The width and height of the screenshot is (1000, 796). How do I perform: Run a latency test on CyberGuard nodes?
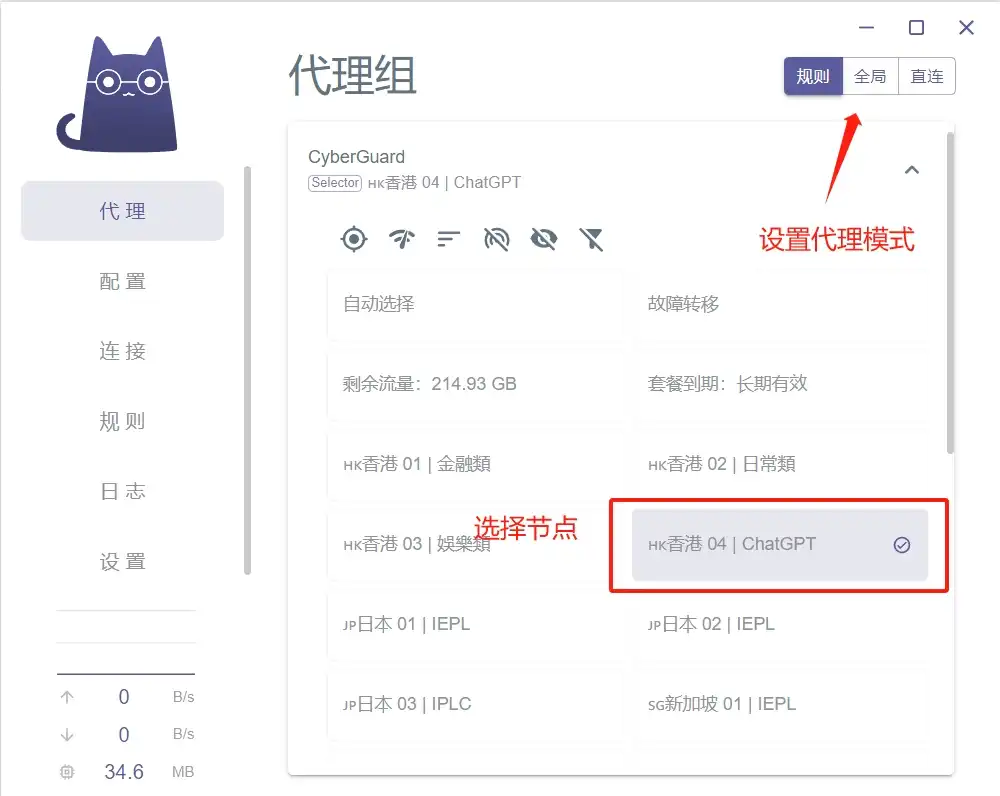[400, 239]
